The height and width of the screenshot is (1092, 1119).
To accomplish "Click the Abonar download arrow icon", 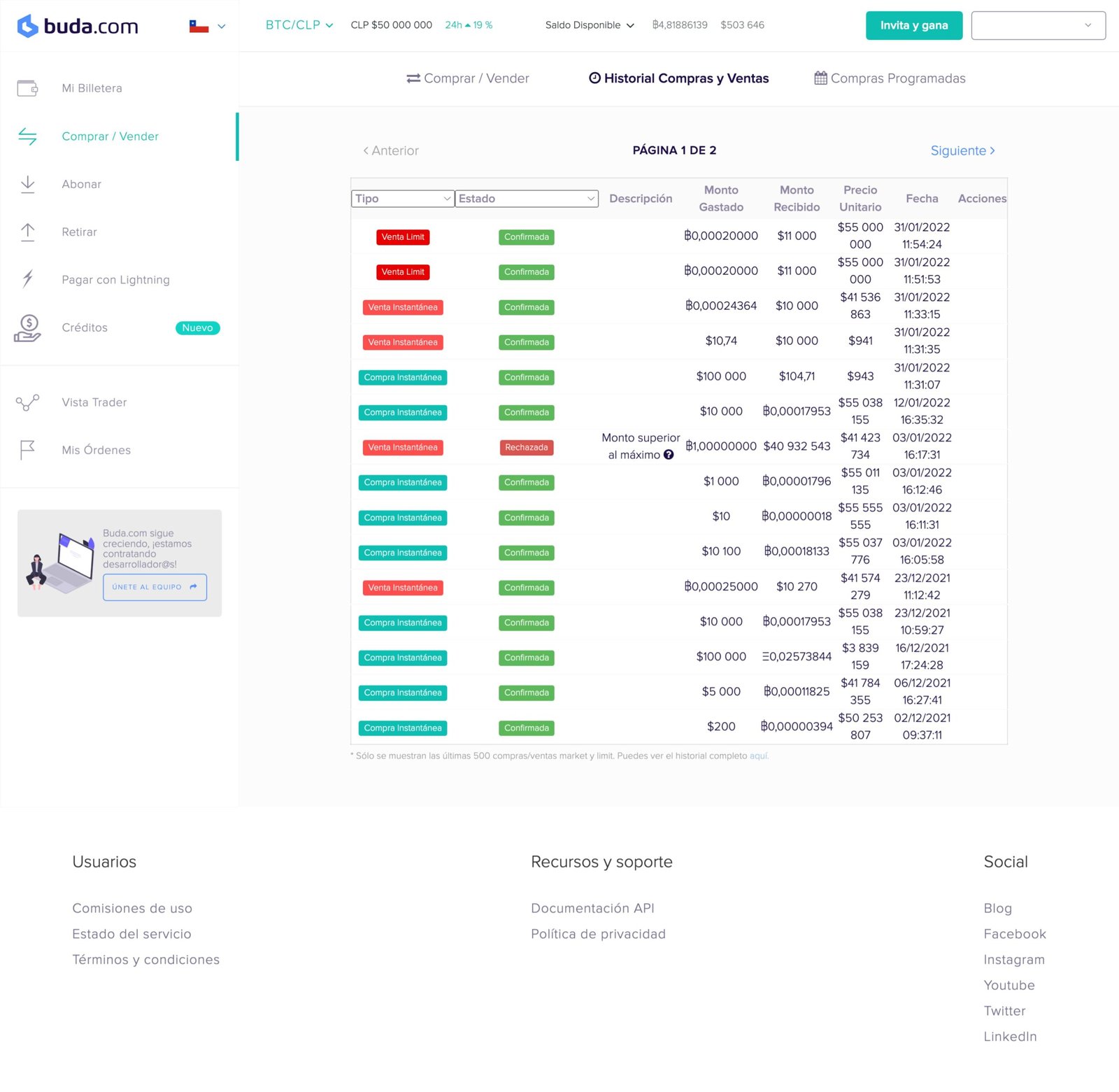I will 27,184.
